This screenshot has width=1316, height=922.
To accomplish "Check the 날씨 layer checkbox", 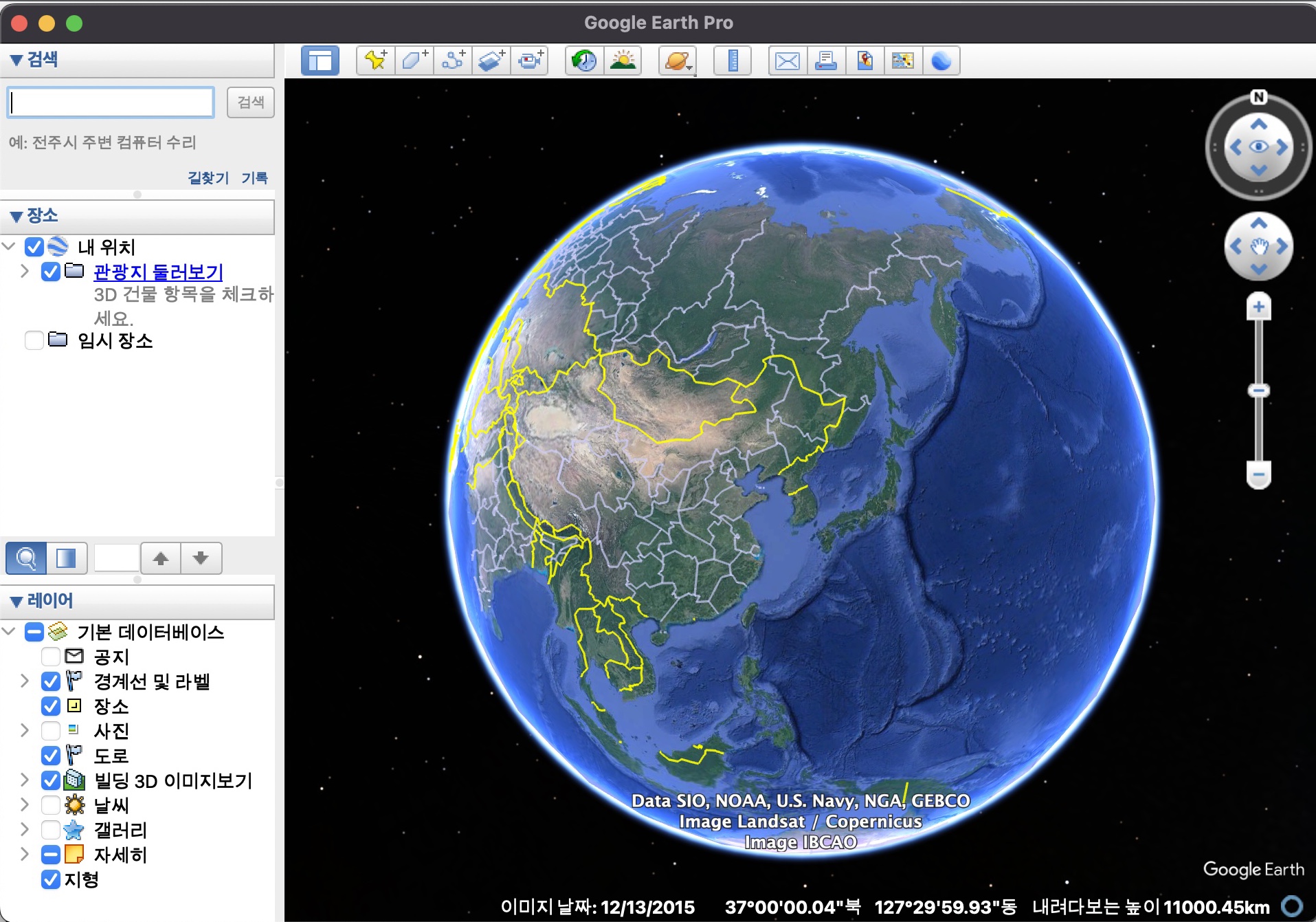I will coord(50,805).
